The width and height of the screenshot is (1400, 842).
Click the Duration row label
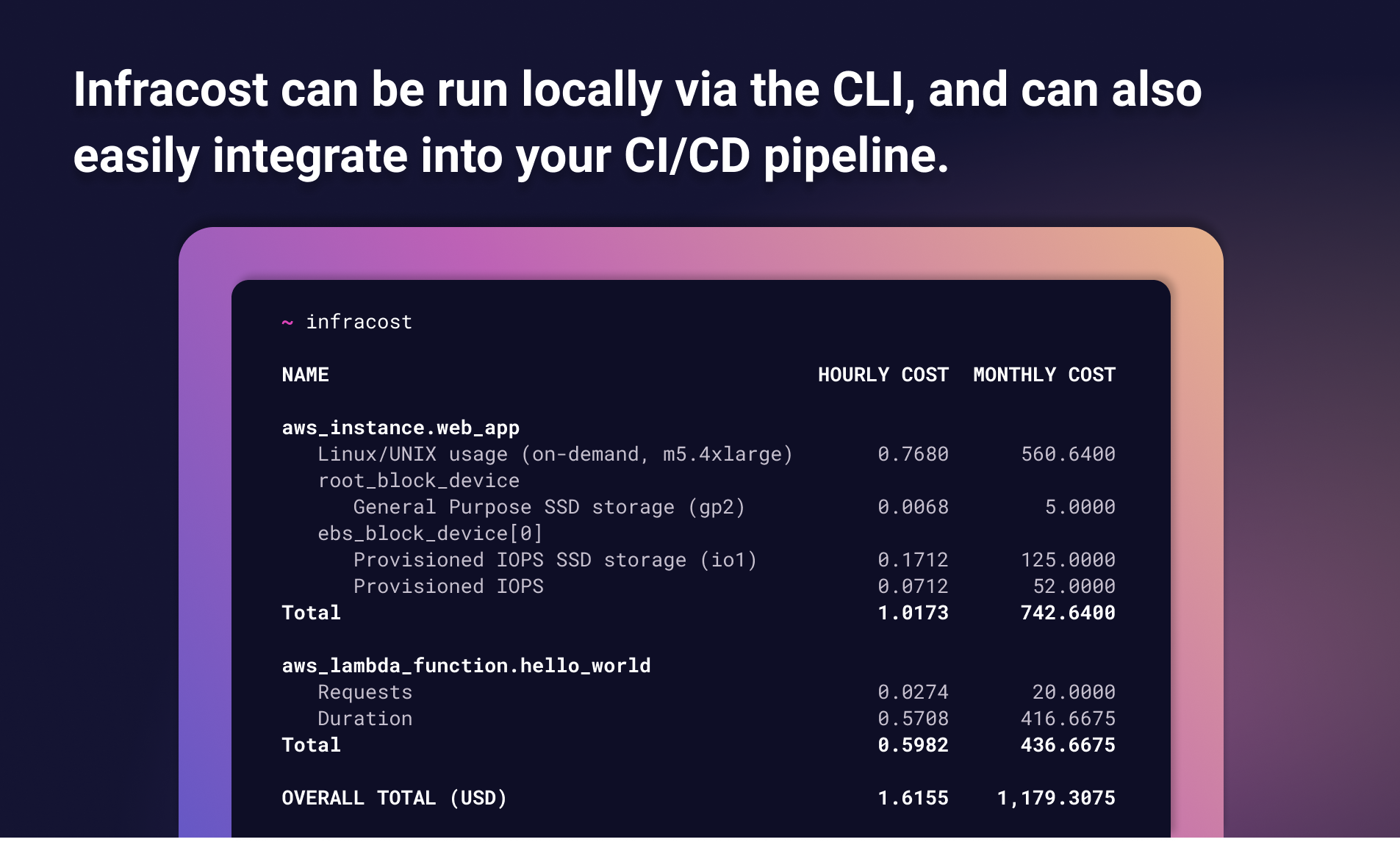tap(365, 719)
